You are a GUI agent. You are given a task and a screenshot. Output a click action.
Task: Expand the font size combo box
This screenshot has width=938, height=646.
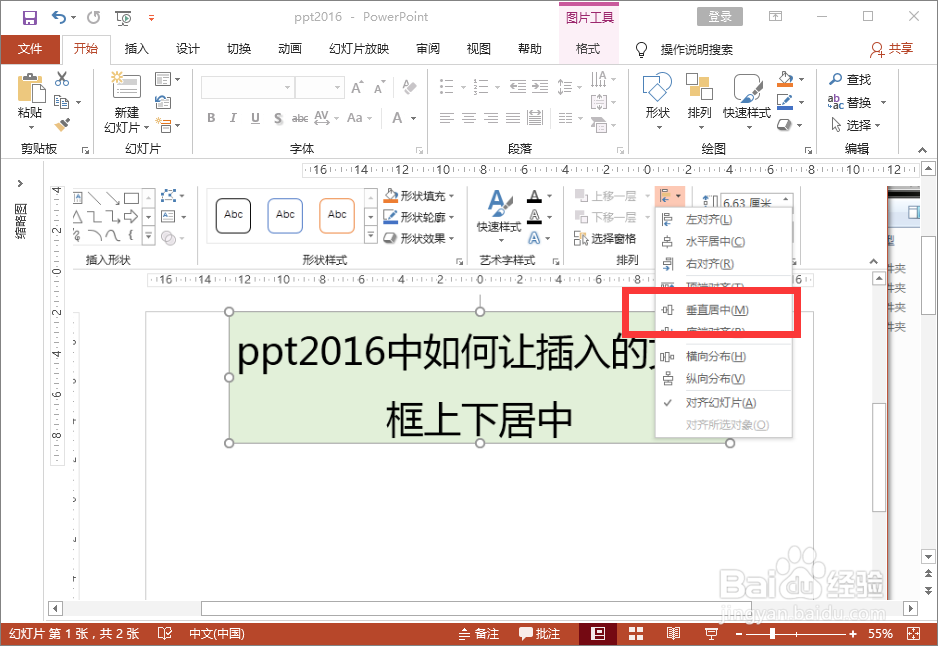tap(338, 87)
